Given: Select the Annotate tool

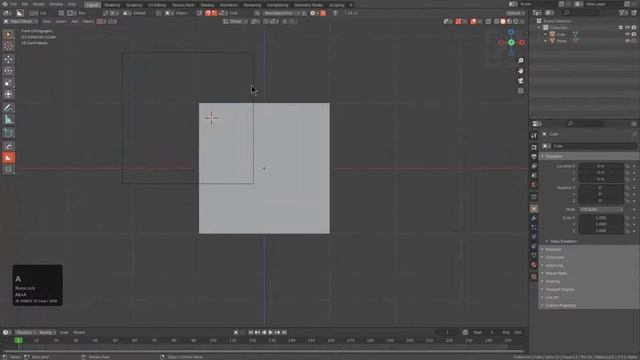Looking at the screenshot, I should tap(8, 108).
